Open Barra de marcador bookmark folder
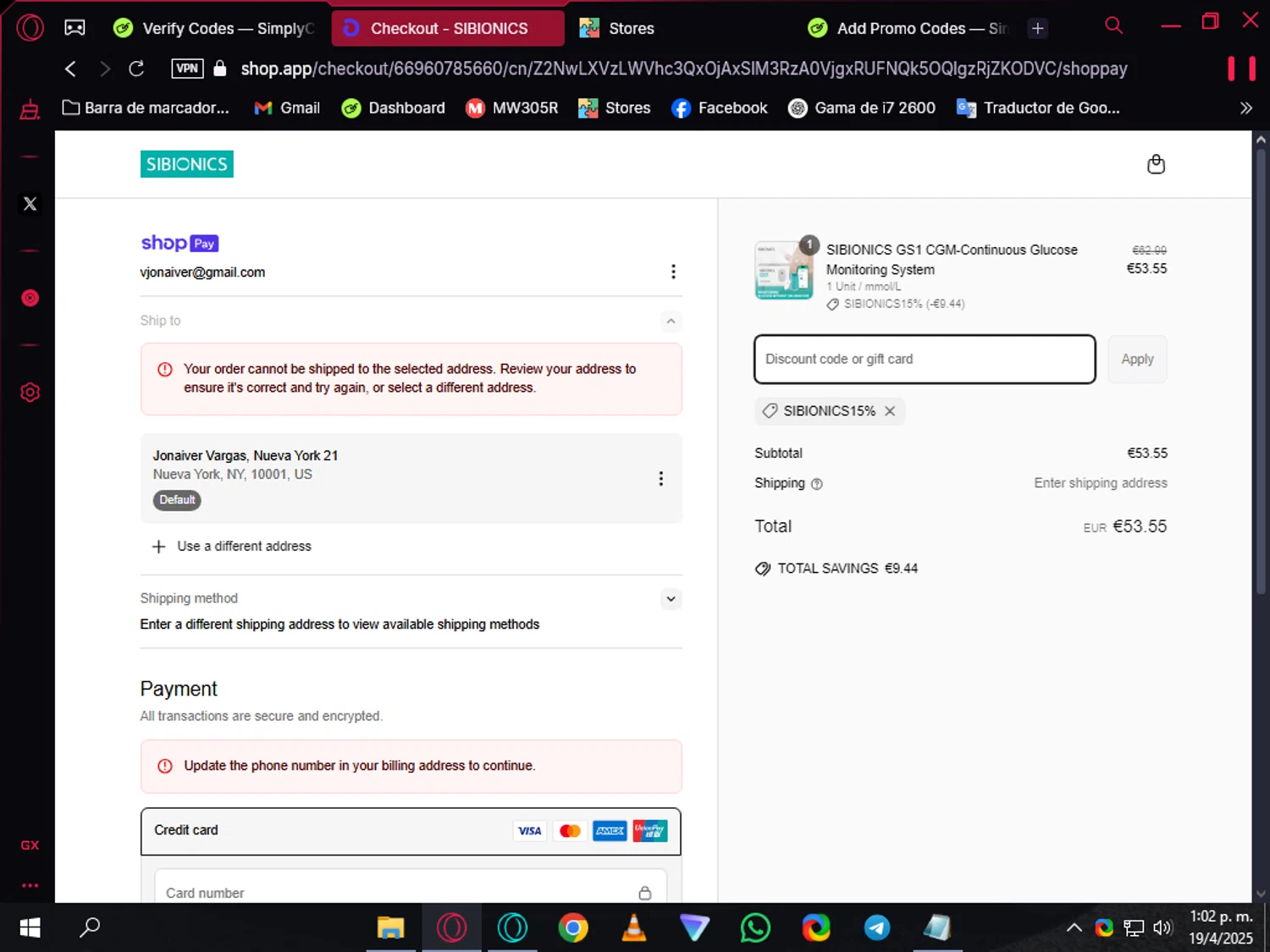This screenshot has width=1270, height=952. point(146,108)
